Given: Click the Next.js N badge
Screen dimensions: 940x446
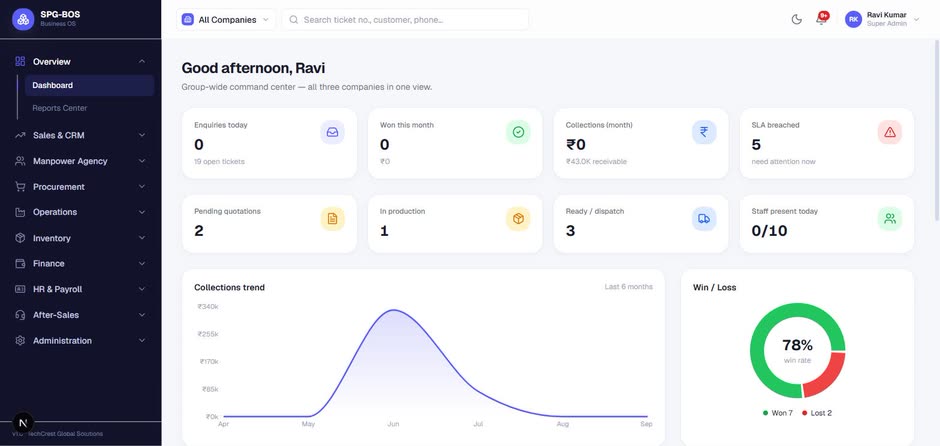Looking at the screenshot, I should pos(23,423).
